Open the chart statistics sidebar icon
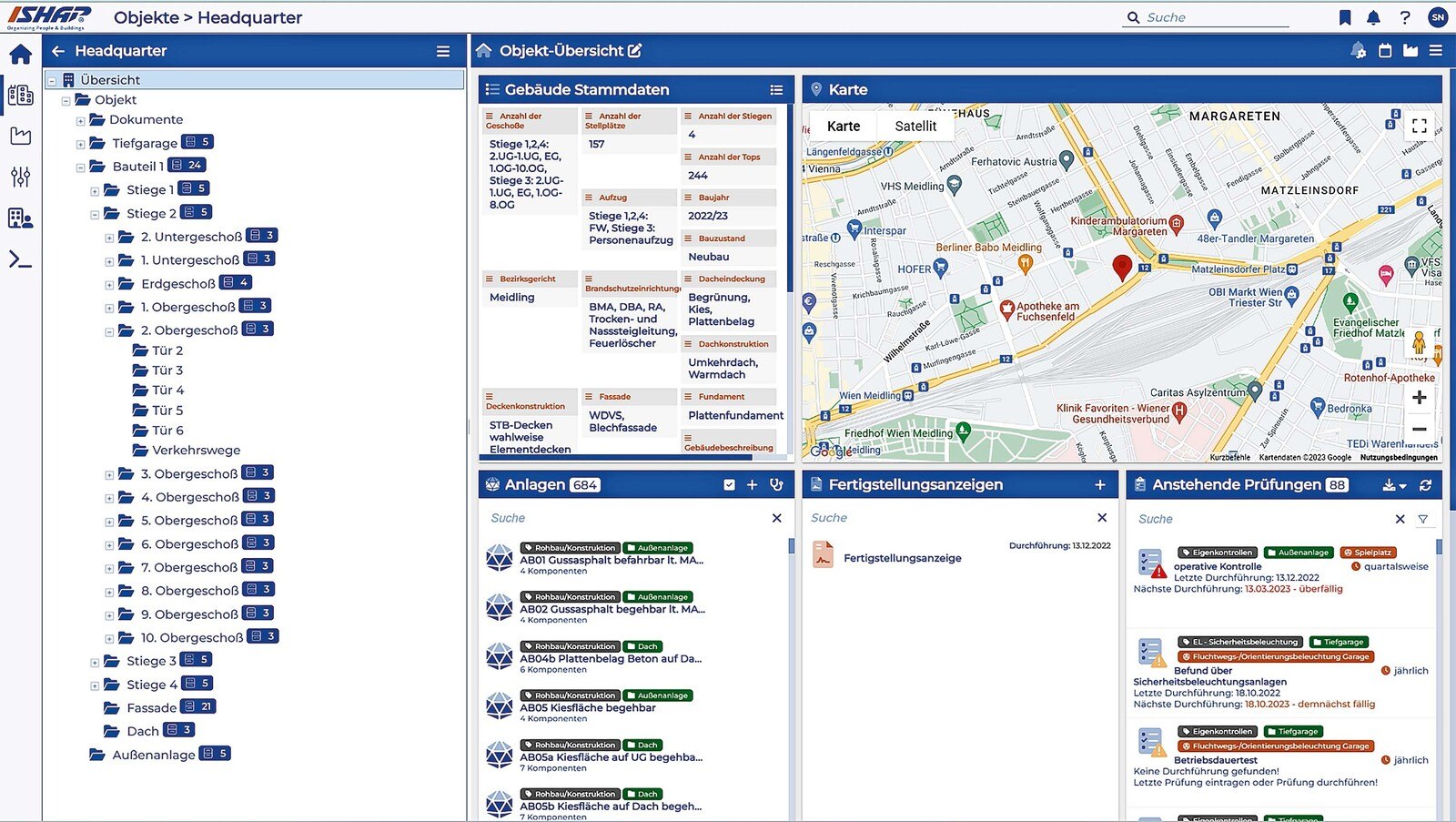The image size is (1456, 822). coord(20,136)
